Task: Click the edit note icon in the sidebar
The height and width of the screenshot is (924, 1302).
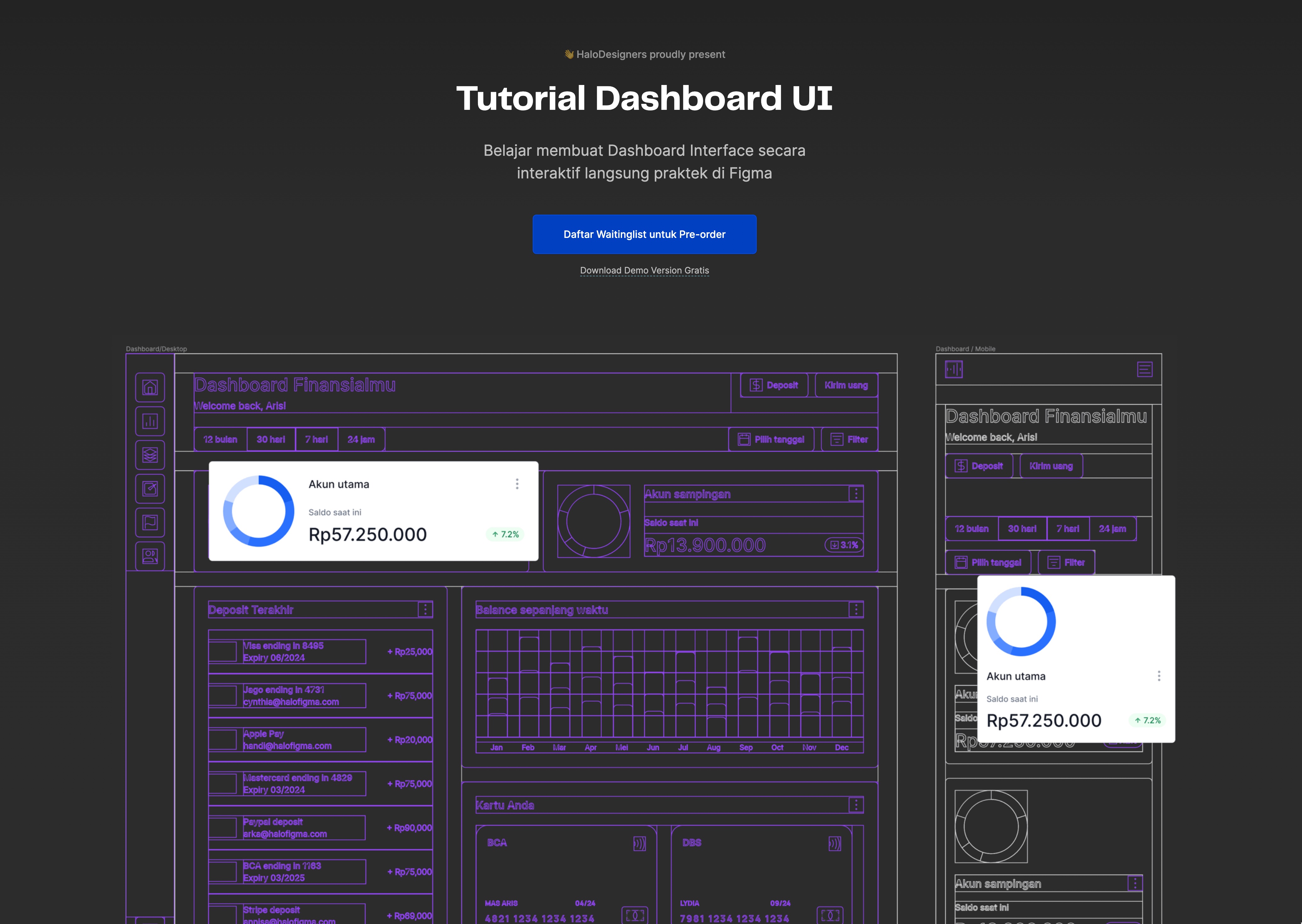Action: click(x=150, y=489)
